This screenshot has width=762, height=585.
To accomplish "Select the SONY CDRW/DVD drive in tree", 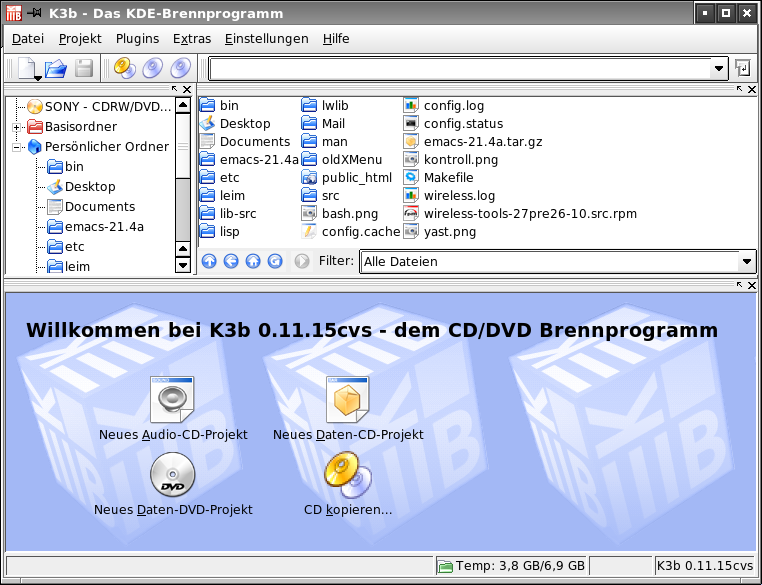I will 99,106.
